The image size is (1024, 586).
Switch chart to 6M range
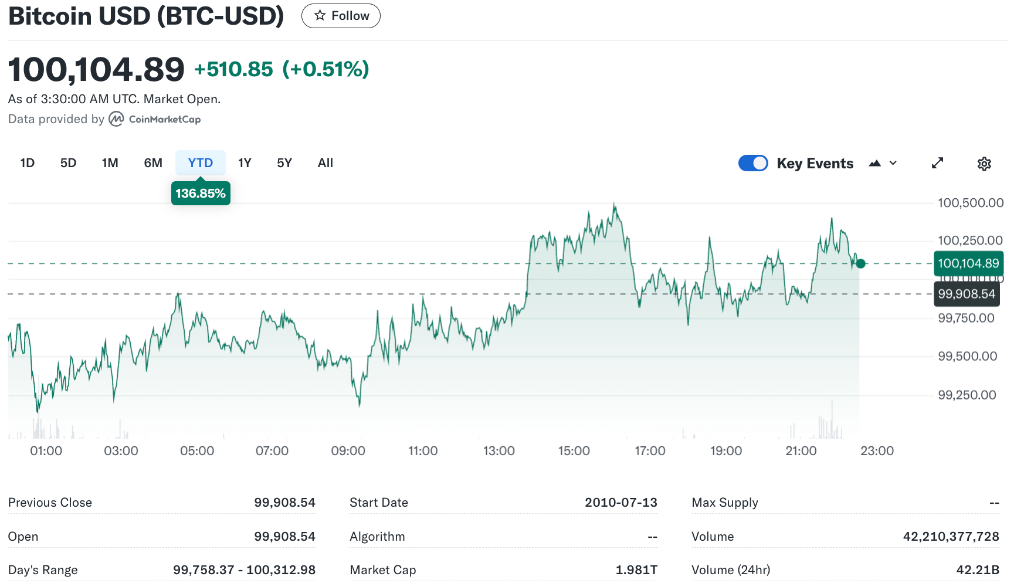coord(153,163)
